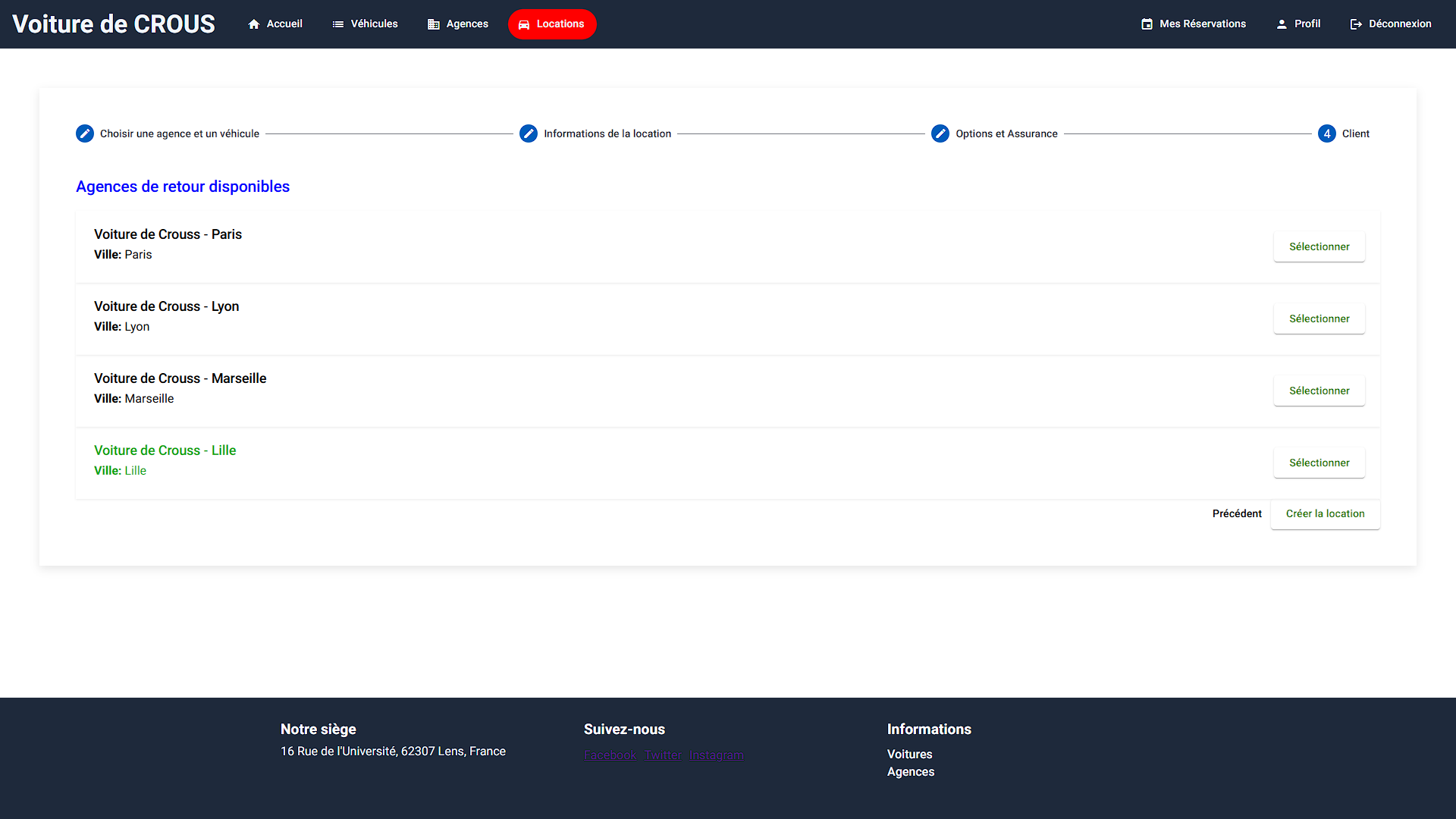Click calendar icon beside Mes Réservations
The image size is (1456, 819).
[1147, 24]
